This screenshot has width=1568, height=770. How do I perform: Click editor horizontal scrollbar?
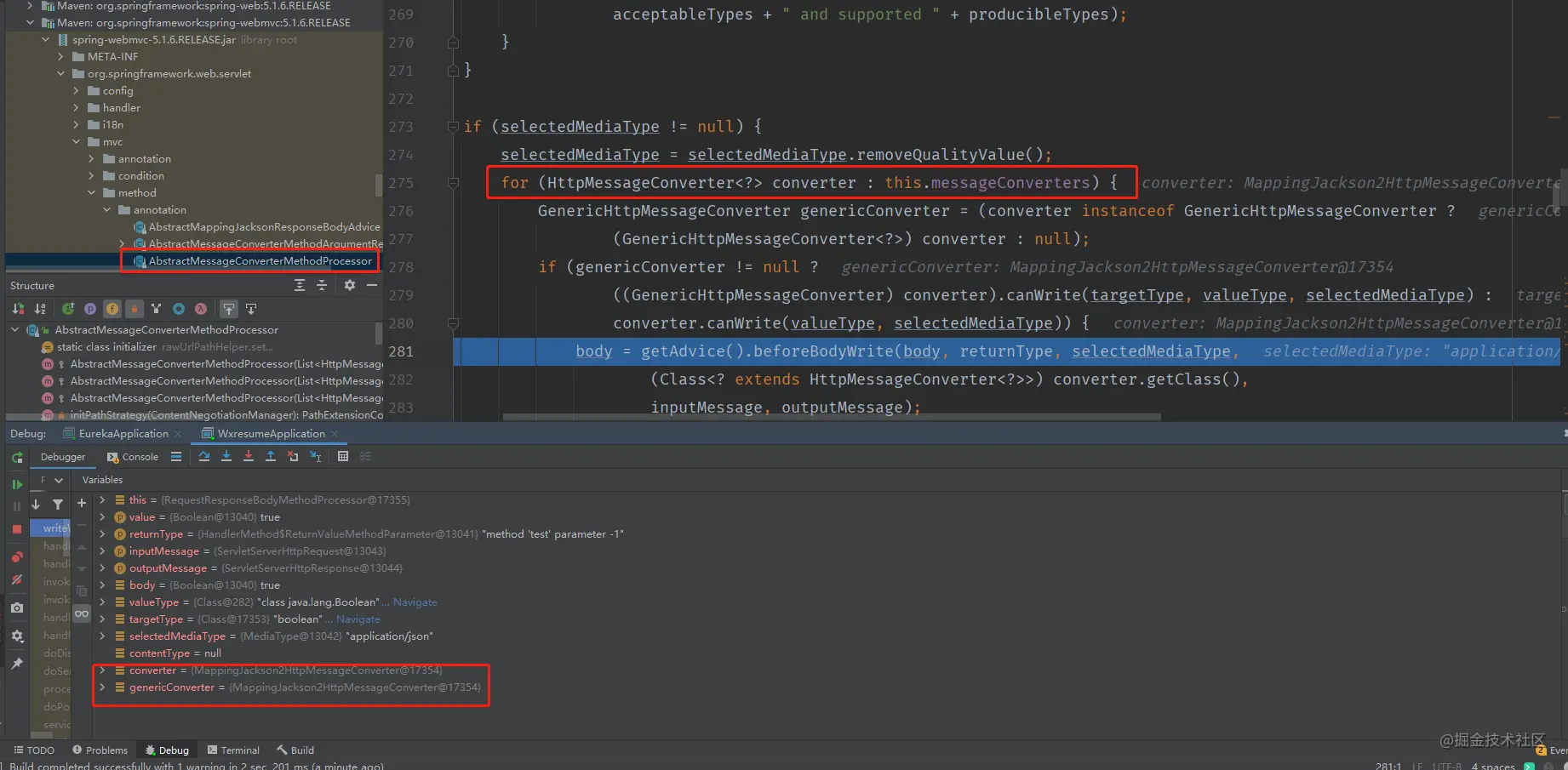[832, 417]
